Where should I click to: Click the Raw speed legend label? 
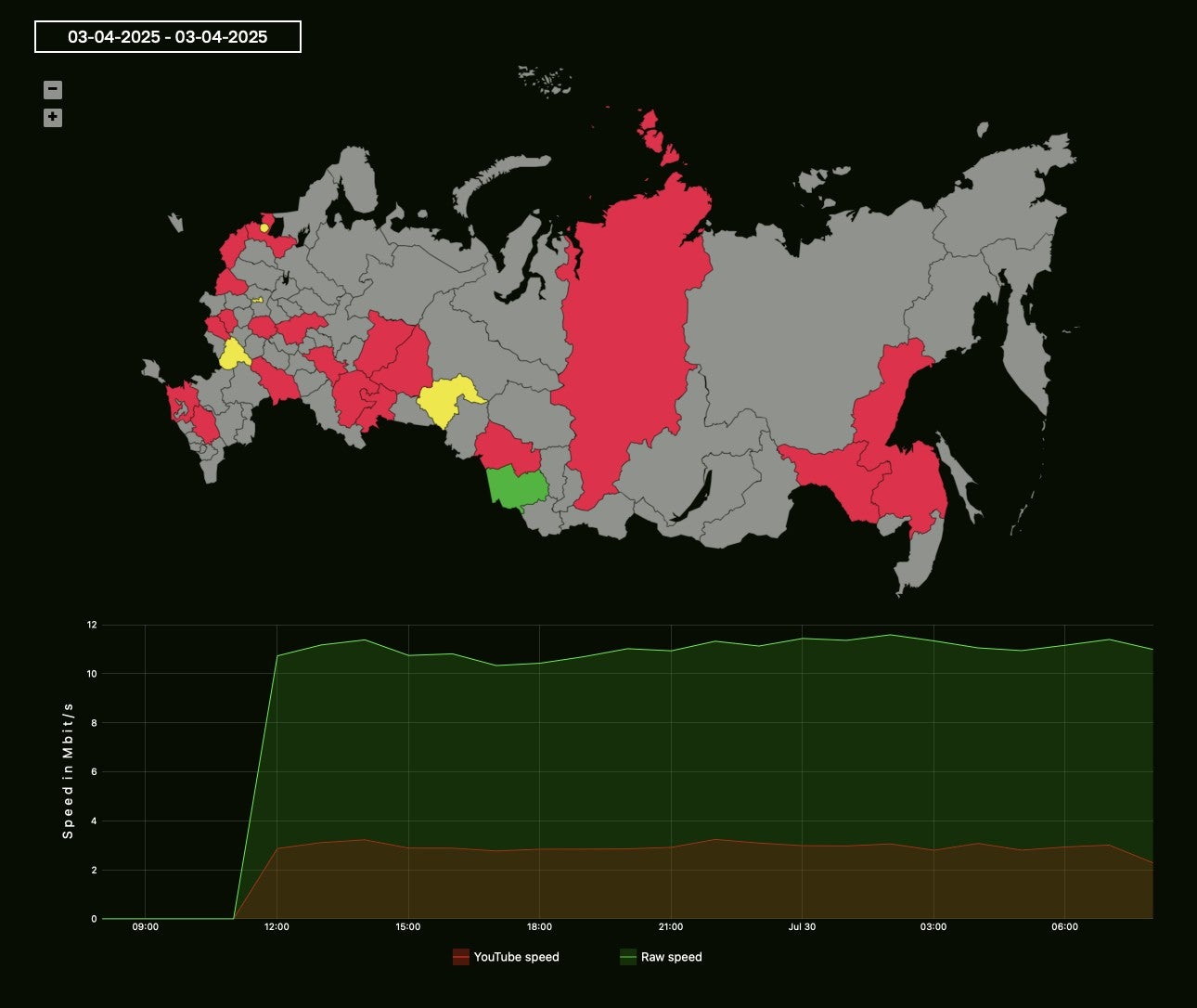pyautogui.click(x=670, y=956)
